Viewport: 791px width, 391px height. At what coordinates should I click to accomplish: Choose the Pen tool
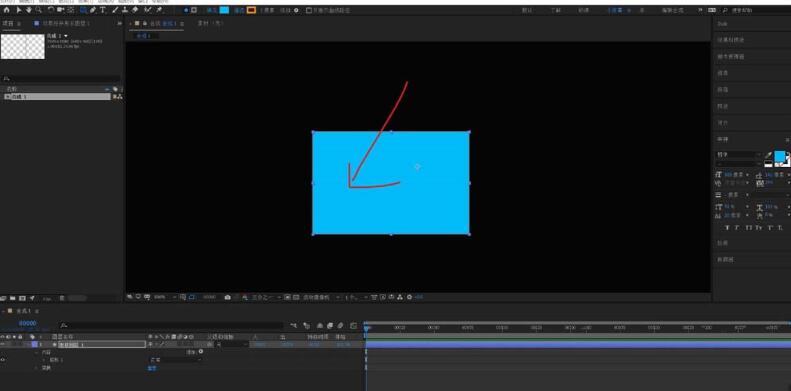tap(93, 10)
